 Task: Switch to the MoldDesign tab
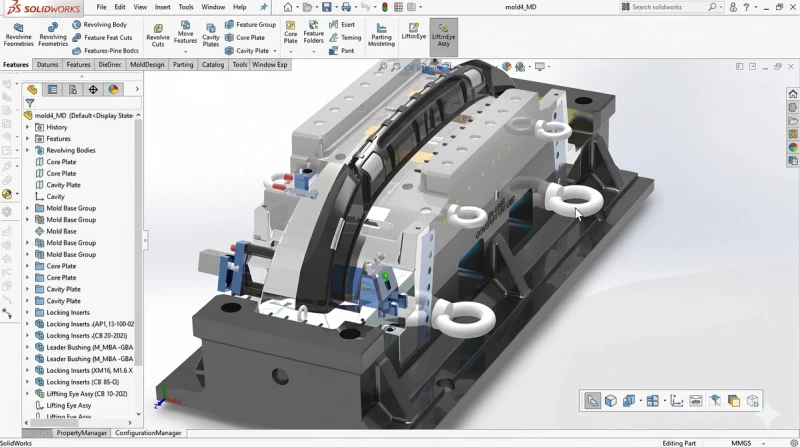click(x=147, y=65)
